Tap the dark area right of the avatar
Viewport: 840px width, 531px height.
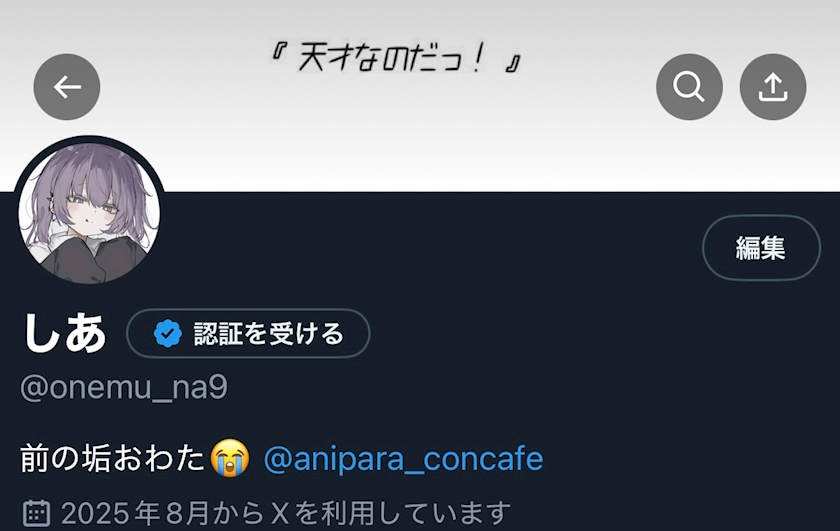click(x=429, y=248)
